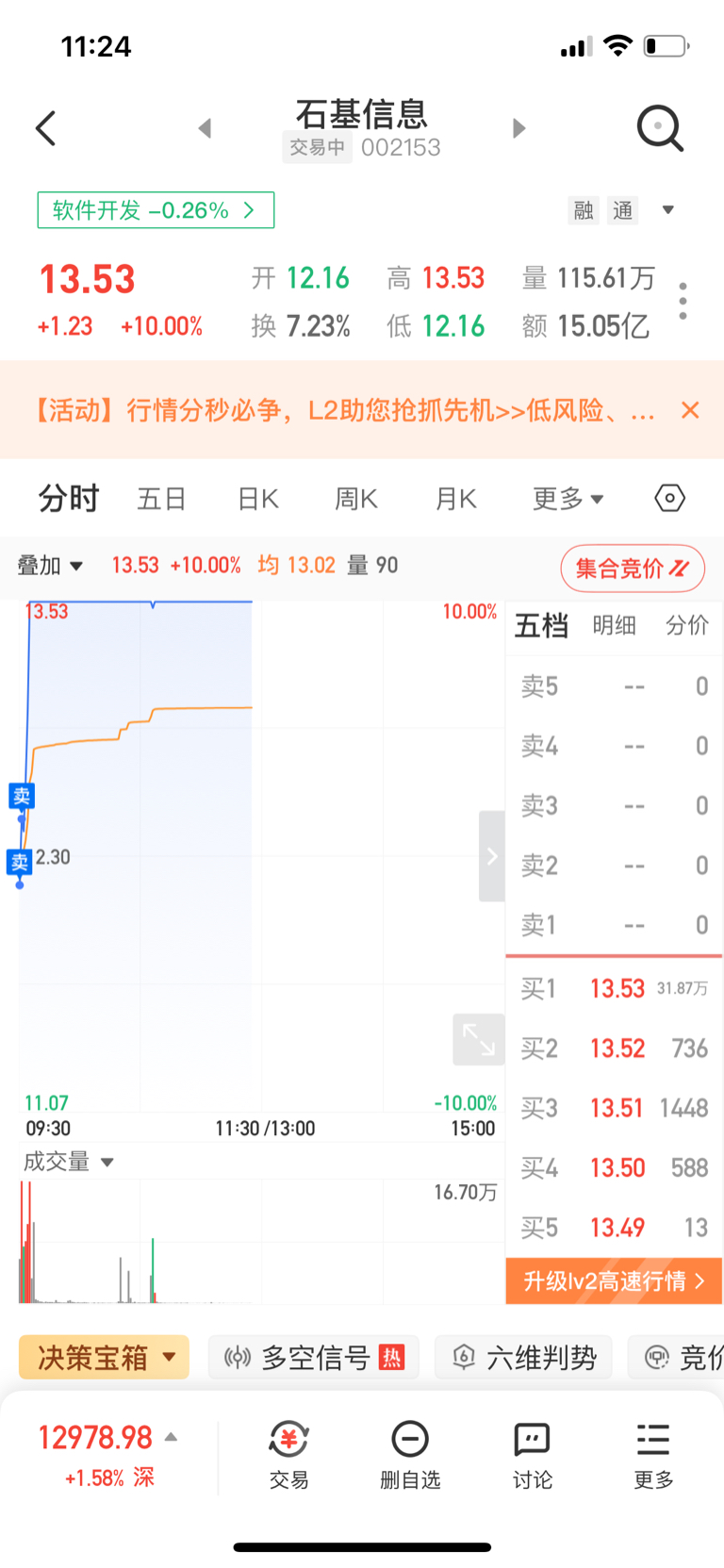
Task: Tap the 融 margin tag
Action: pyautogui.click(x=584, y=210)
